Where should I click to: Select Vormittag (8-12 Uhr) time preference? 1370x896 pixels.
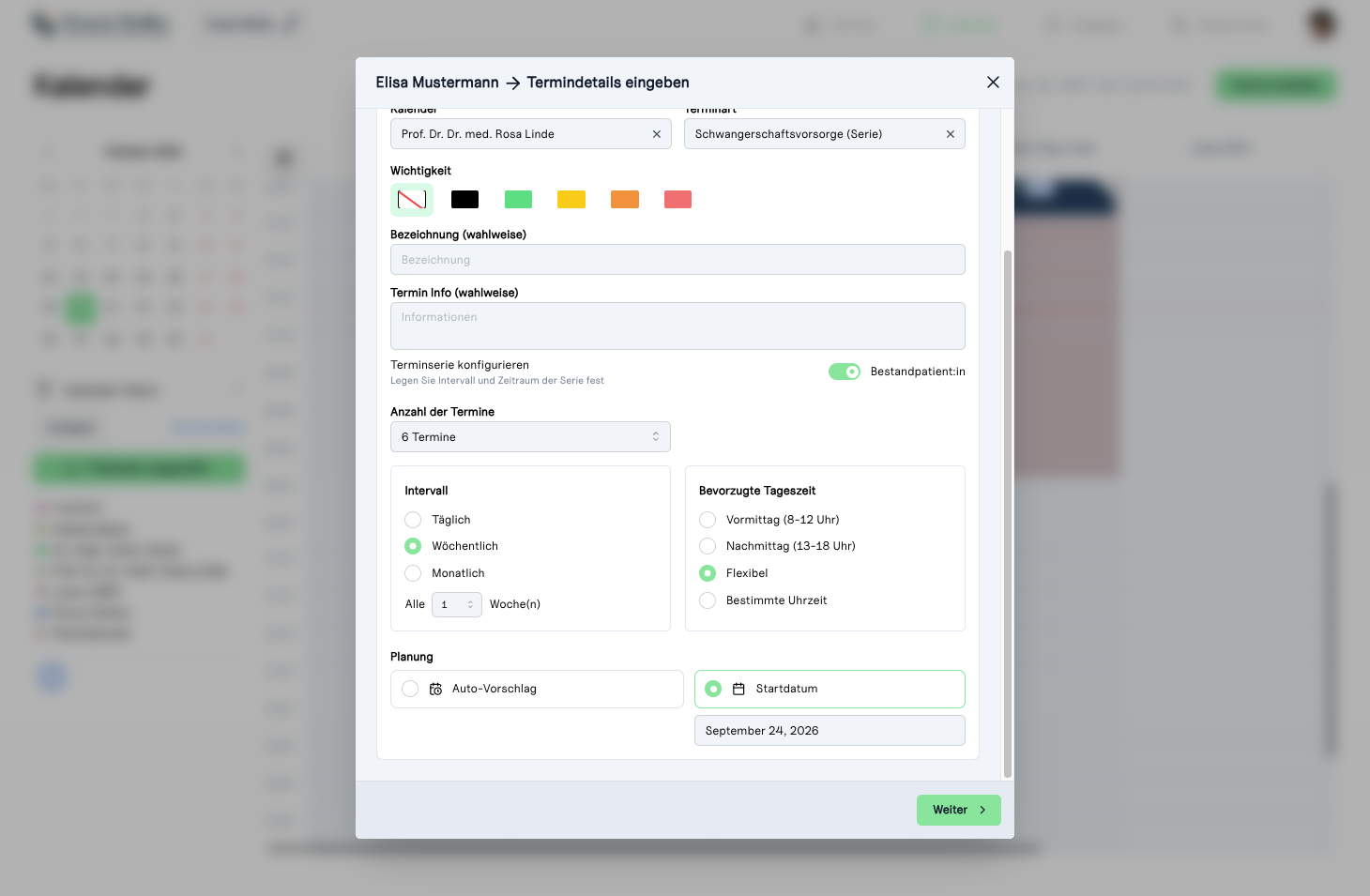point(708,520)
